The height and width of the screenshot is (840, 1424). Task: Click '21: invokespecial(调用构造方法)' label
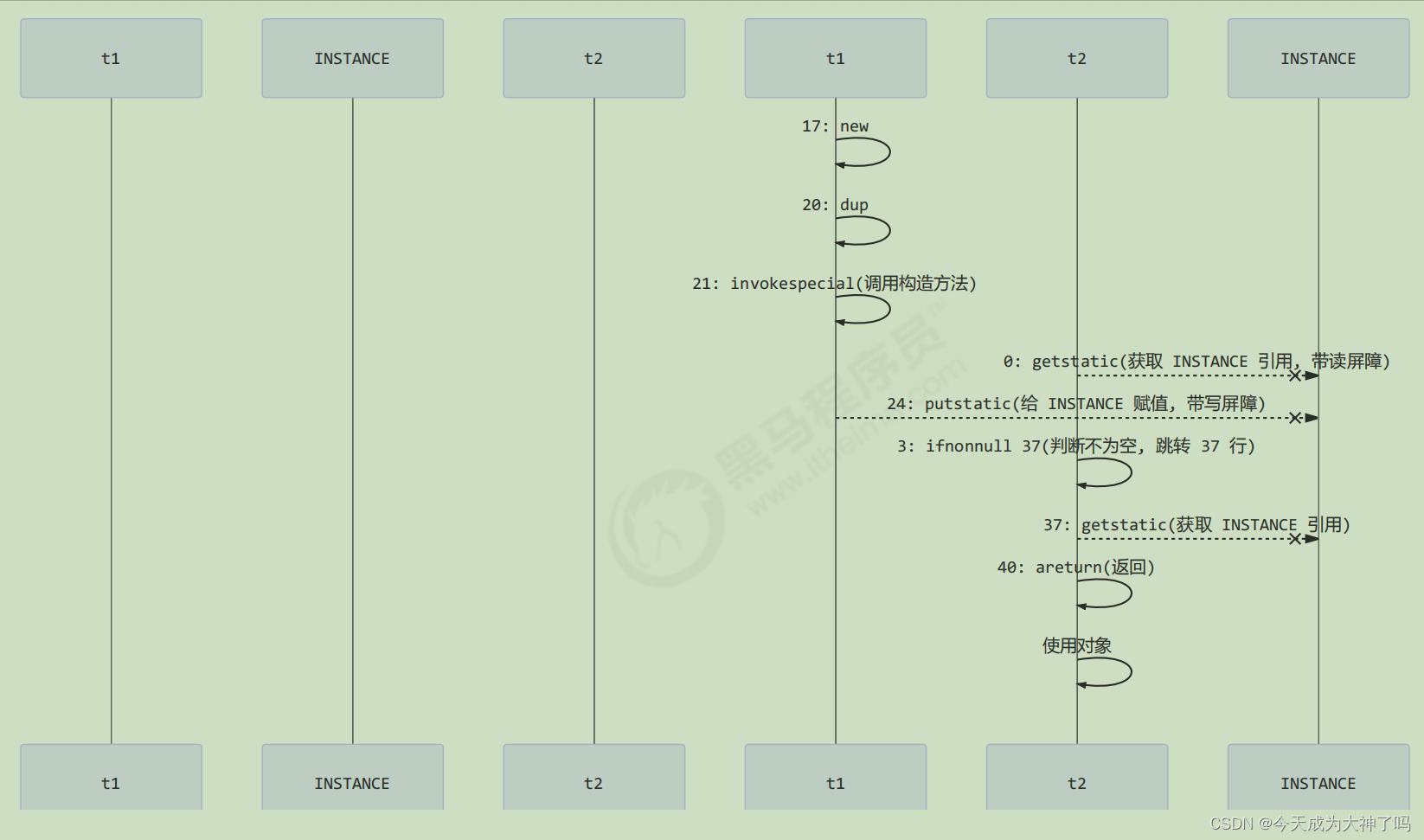point(834,284)
